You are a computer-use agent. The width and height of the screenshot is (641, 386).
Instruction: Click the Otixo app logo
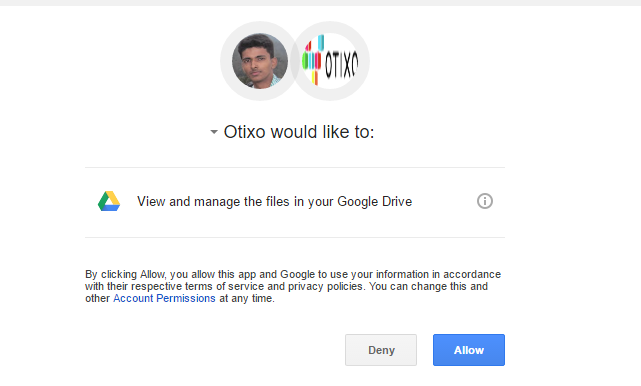[x=330, y=61]
